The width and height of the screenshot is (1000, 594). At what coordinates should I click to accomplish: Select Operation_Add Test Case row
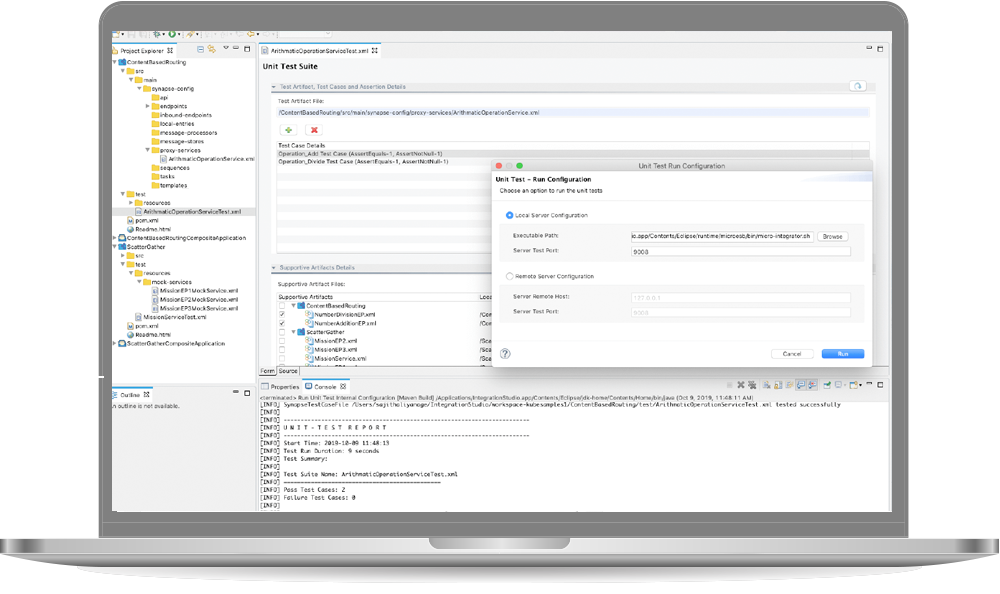[x=573, y=154]
